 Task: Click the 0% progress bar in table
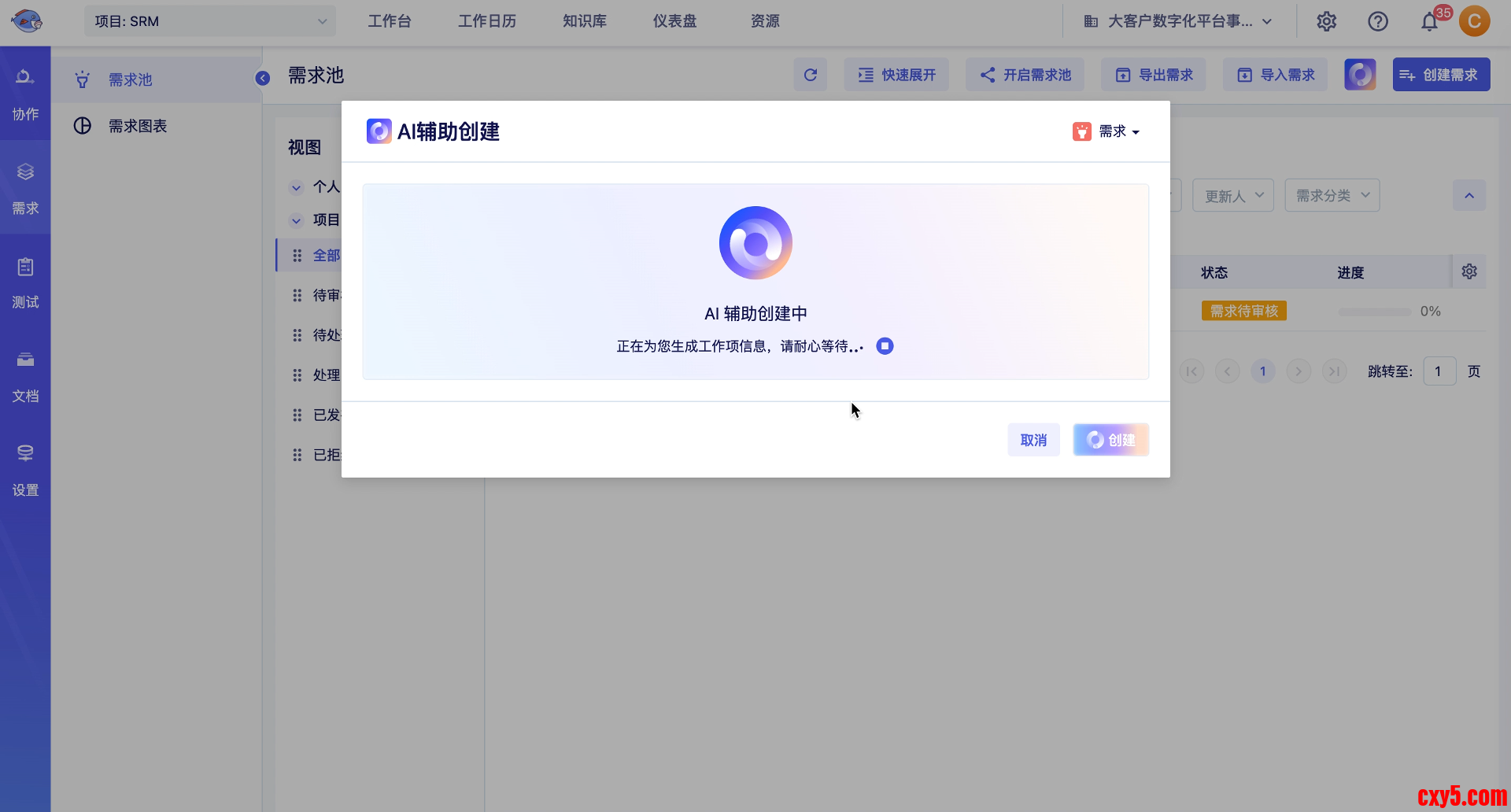(x=1375, y=312)
